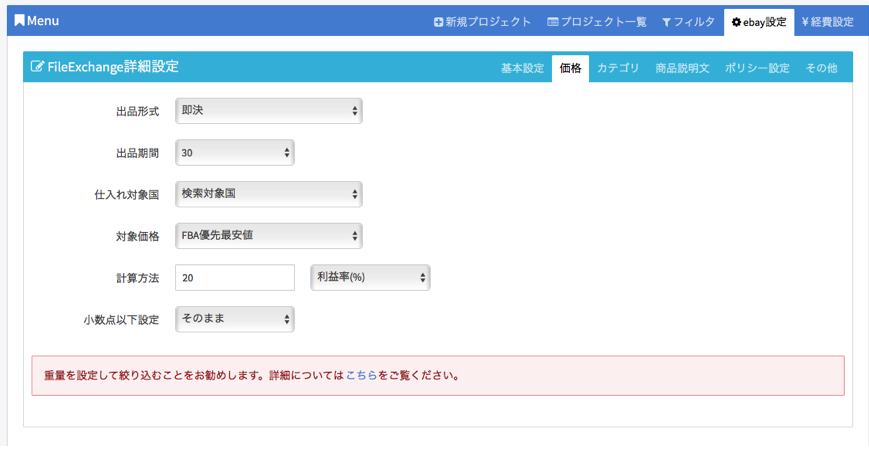This screenshot has width=869, height=450.
Task: Click the bookmark icon beside Menu
Action: click(19, 21)
